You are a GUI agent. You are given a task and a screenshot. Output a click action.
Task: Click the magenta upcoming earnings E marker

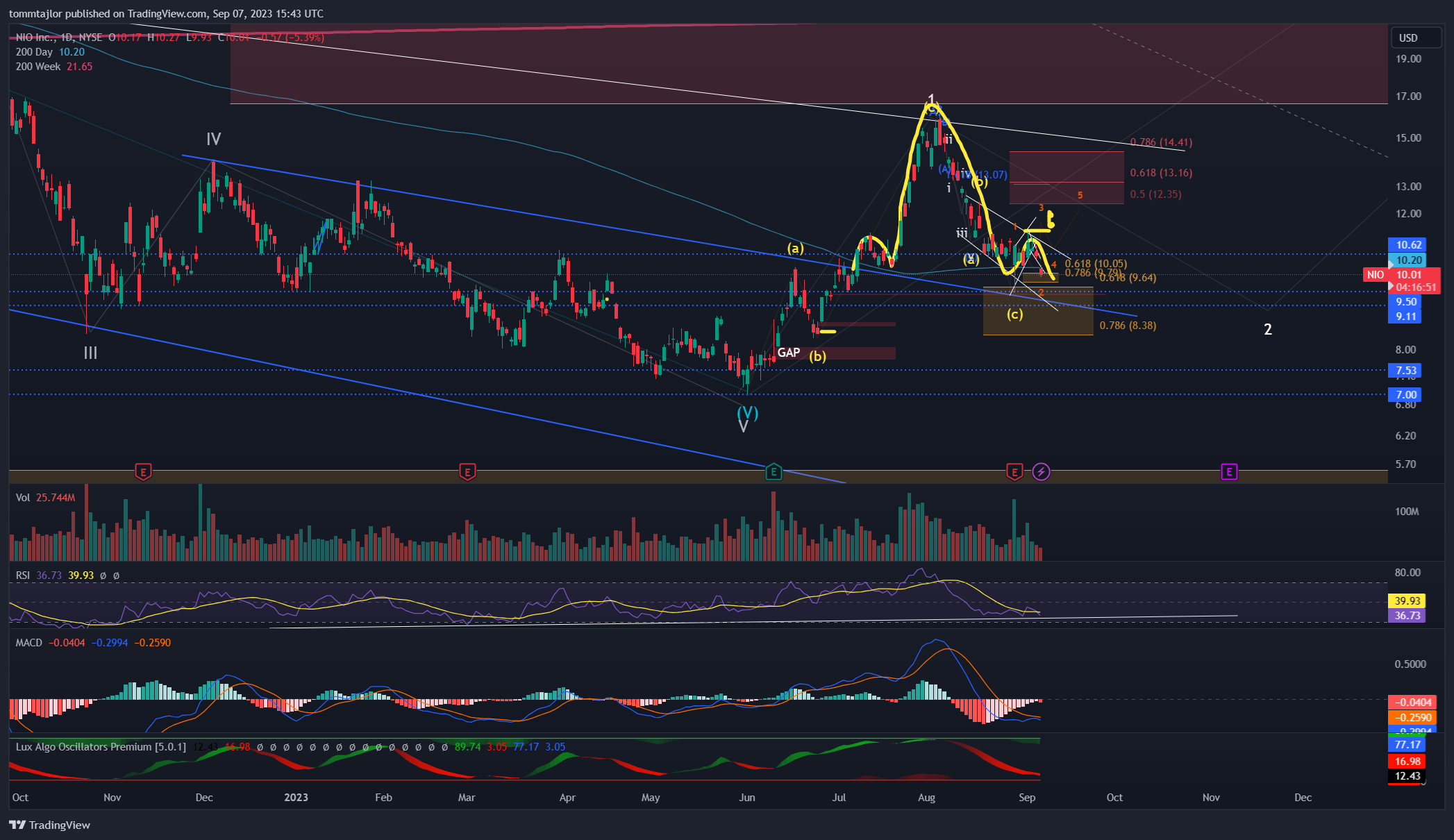[1229, 472]
